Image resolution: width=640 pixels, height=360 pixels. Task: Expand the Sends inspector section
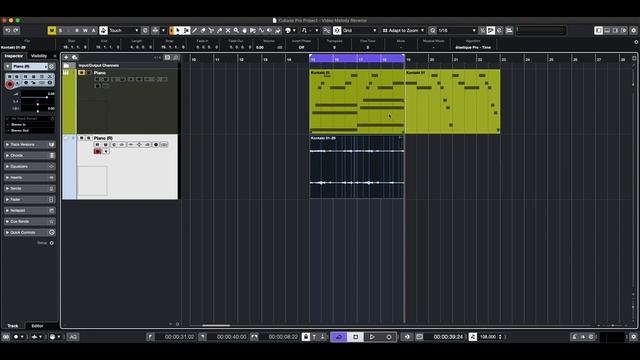tap(29, 189)
